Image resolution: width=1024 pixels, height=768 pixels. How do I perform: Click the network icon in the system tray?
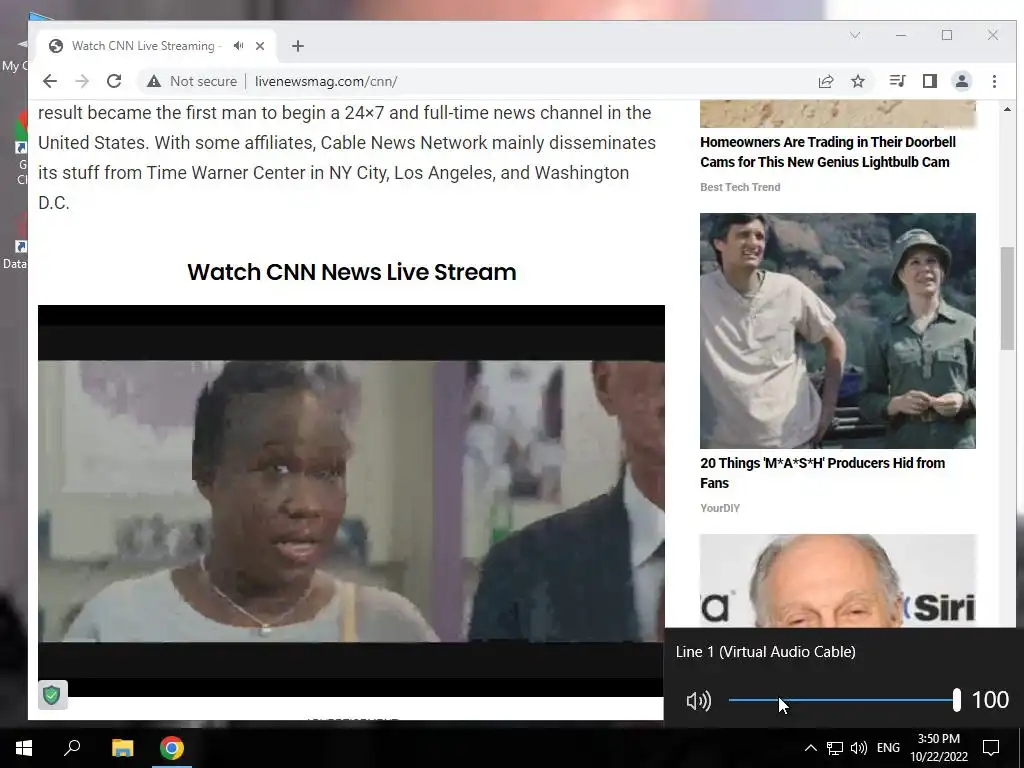click(x=835, y=748)
